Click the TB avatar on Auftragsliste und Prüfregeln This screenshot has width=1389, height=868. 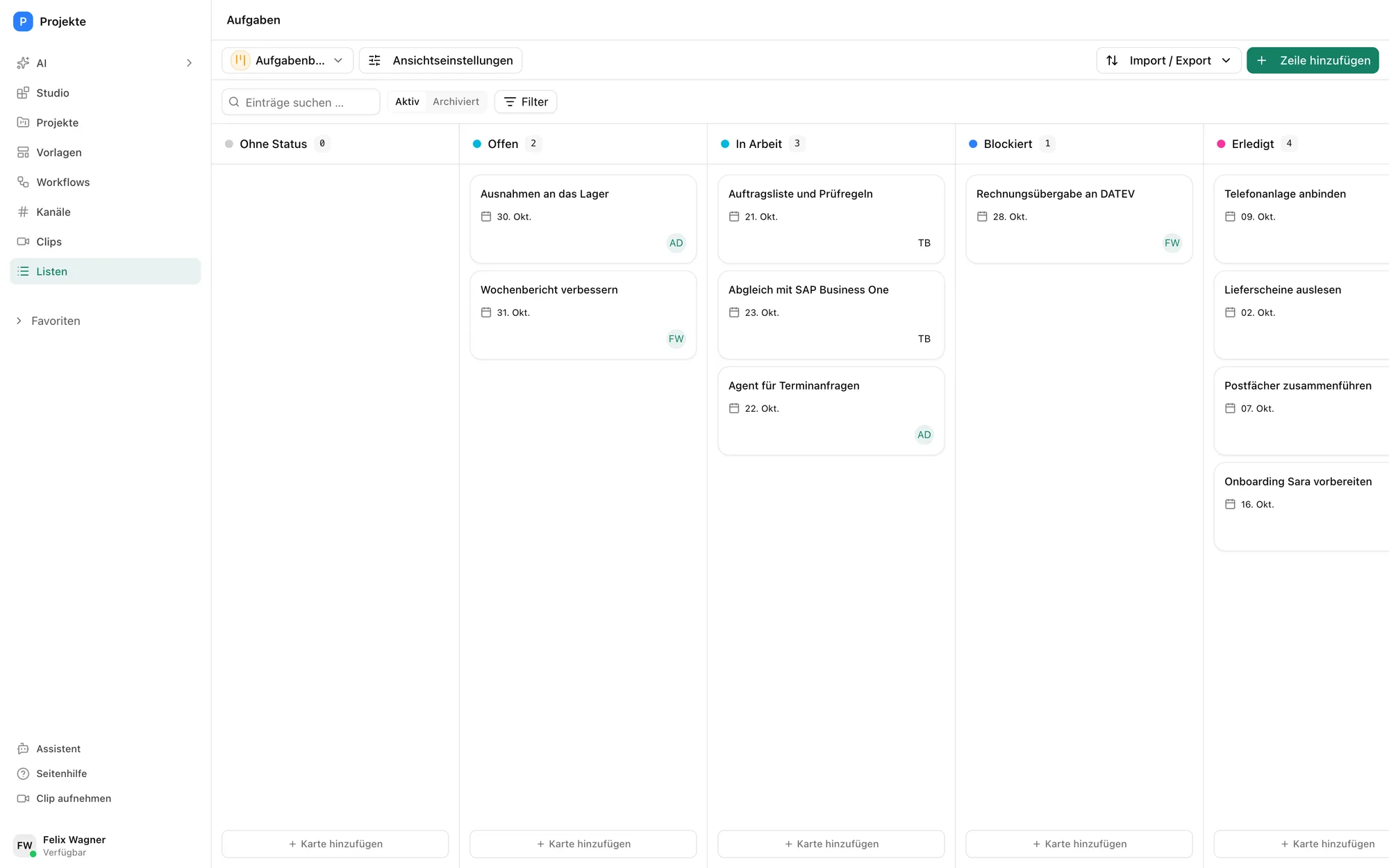tap(924, 243)
